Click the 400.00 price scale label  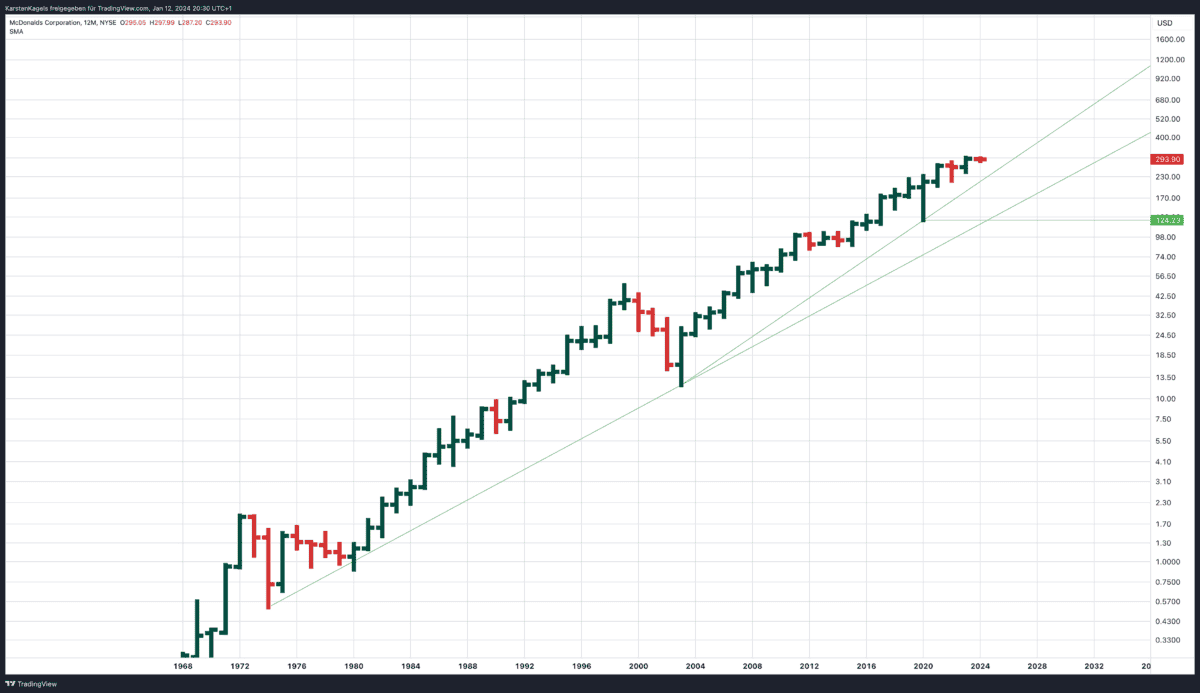pyautogui.click(x=1168, y=137)
